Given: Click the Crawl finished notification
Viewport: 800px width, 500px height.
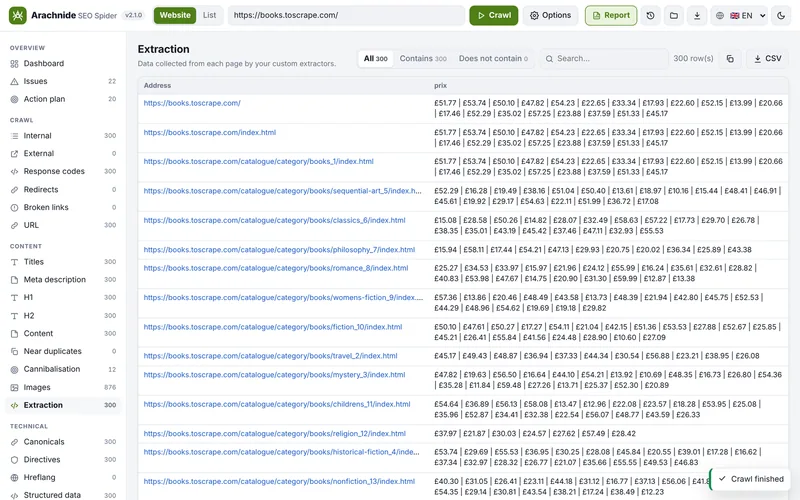Looking at the screenshot, I should coord(751,479).
